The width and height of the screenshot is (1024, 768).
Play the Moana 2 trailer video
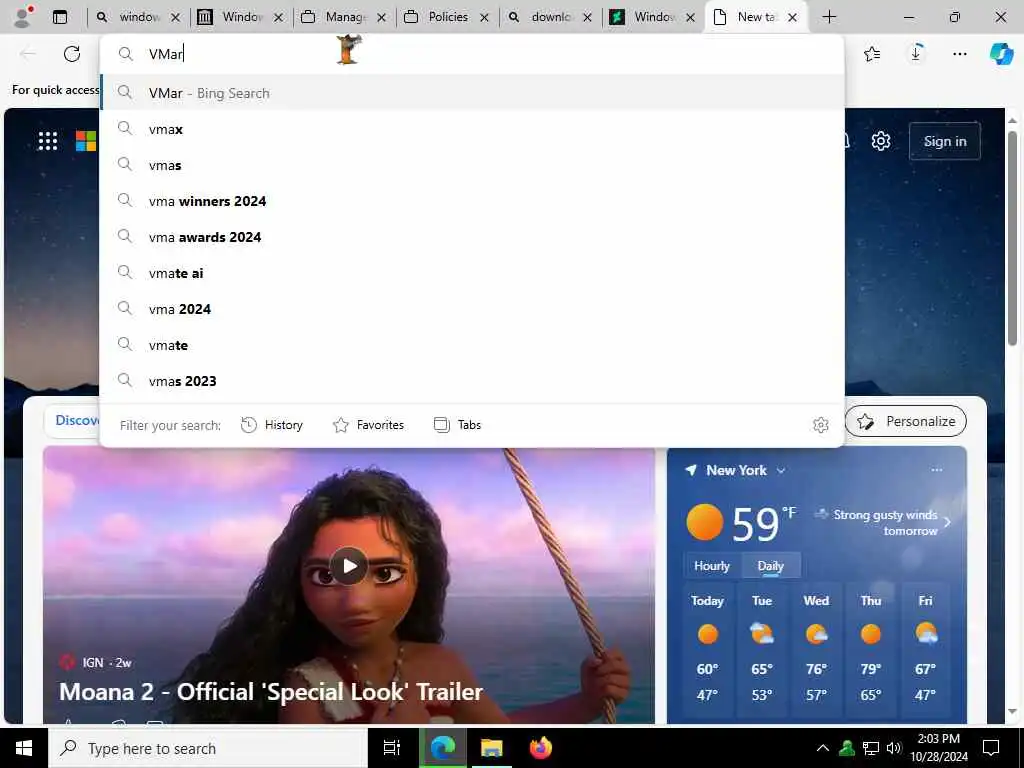coord(349,566)
